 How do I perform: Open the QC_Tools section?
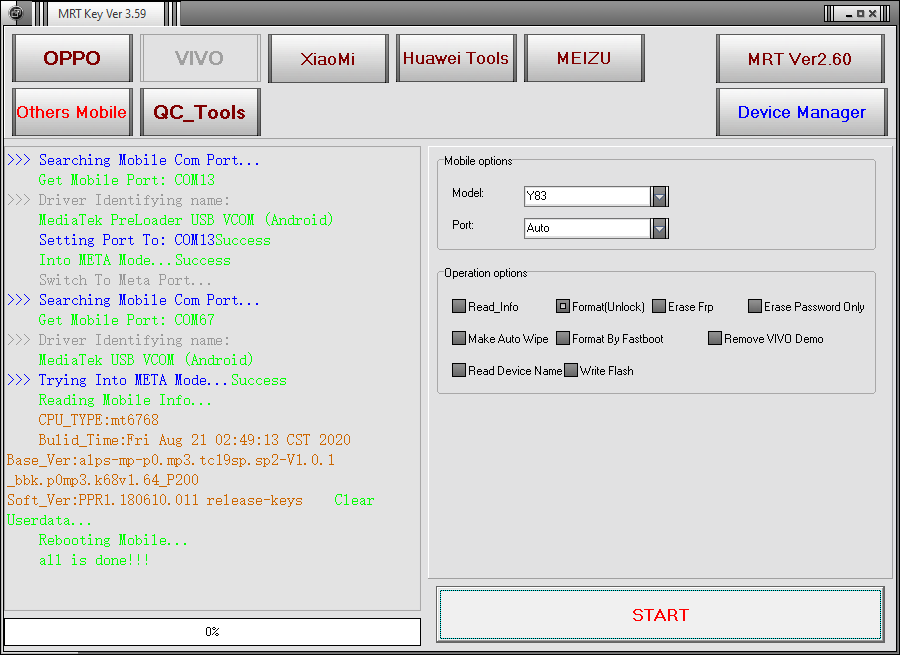200,112
